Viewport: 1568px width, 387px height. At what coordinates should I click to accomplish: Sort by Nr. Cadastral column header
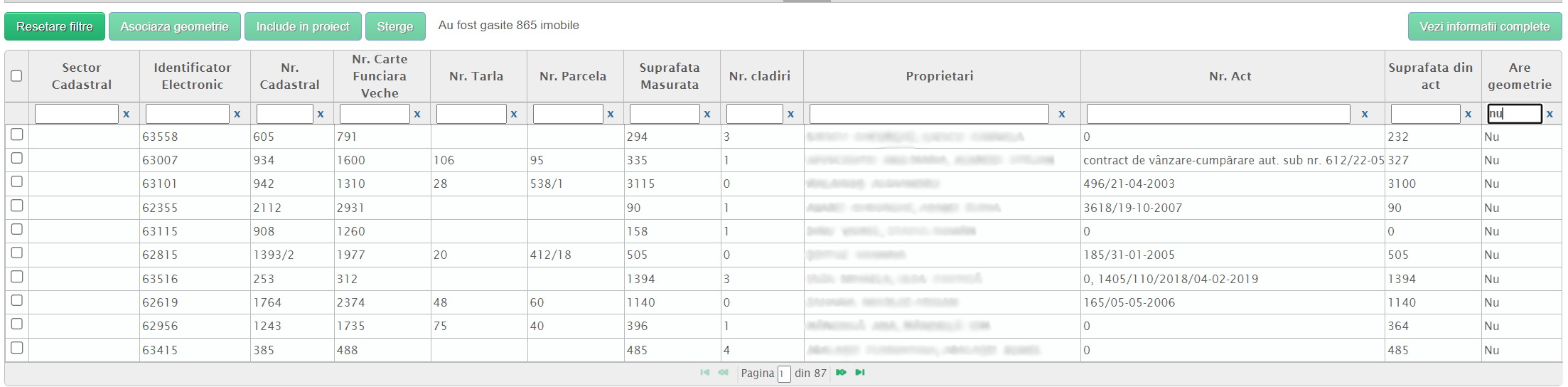click(290, 76)
